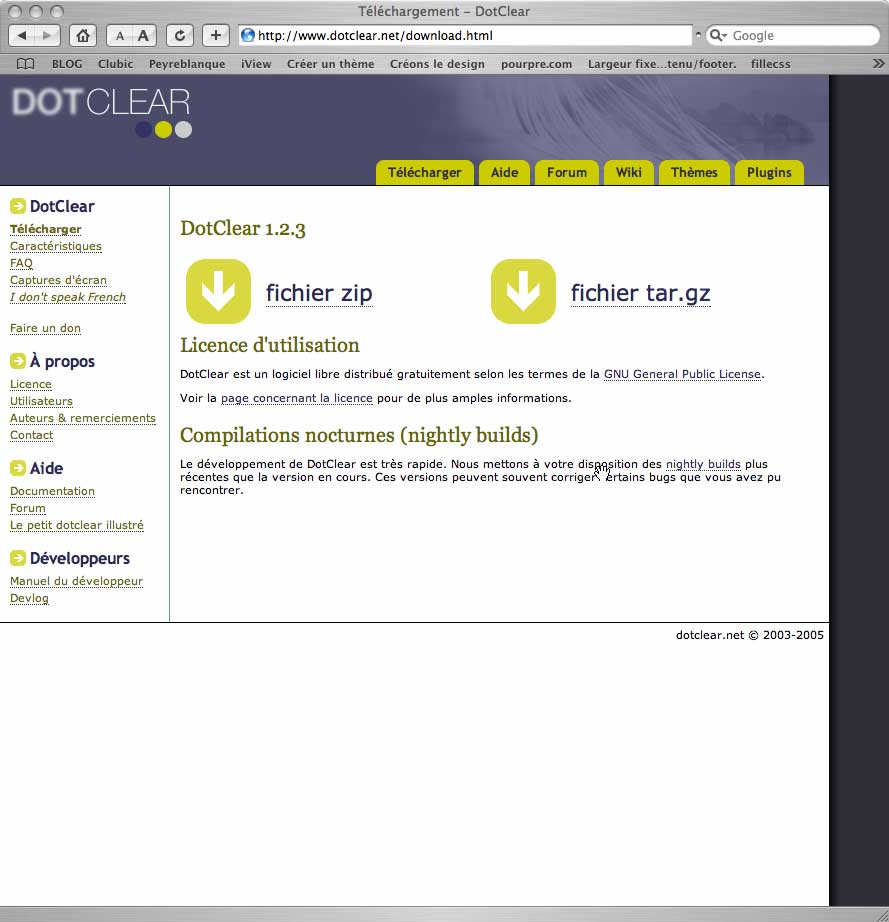Click the arrow icon beside À propos heading

18,361
